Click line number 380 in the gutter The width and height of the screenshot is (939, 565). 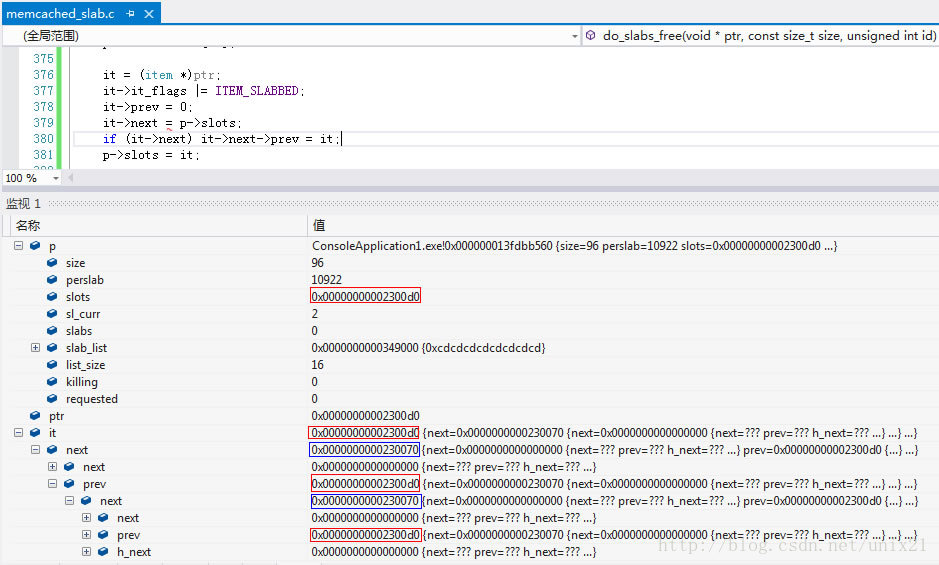pos(43,138)
